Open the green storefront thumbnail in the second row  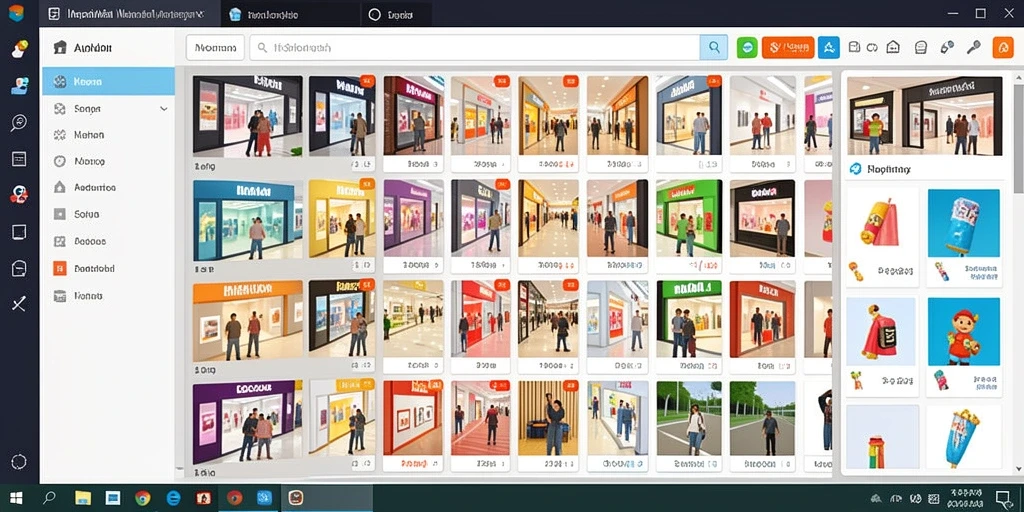pos(689,219)
